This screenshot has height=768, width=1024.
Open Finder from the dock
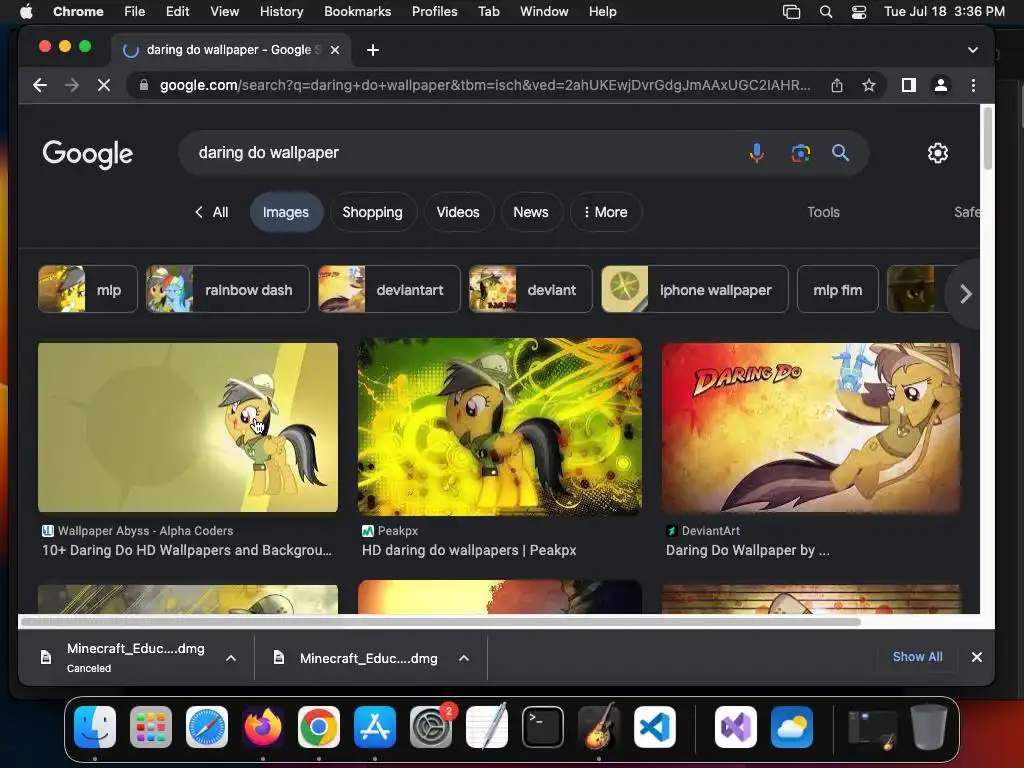[95, 727]
